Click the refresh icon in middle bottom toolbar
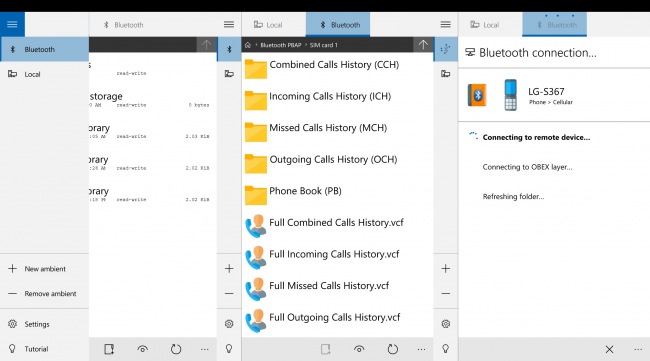This screenshot has width=650, height=361. tap(392, 349)
